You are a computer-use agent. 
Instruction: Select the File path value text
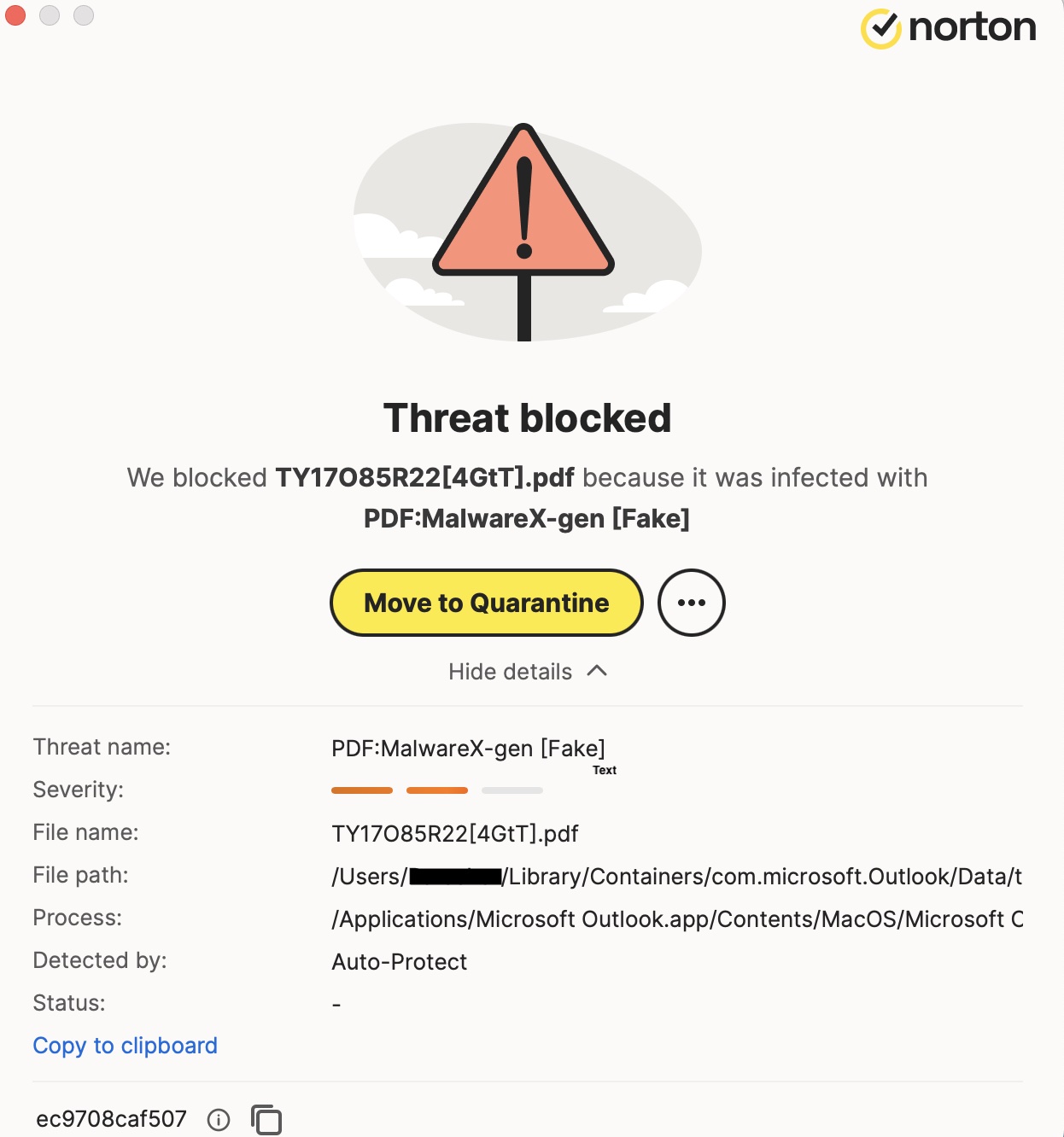[676, 877]
